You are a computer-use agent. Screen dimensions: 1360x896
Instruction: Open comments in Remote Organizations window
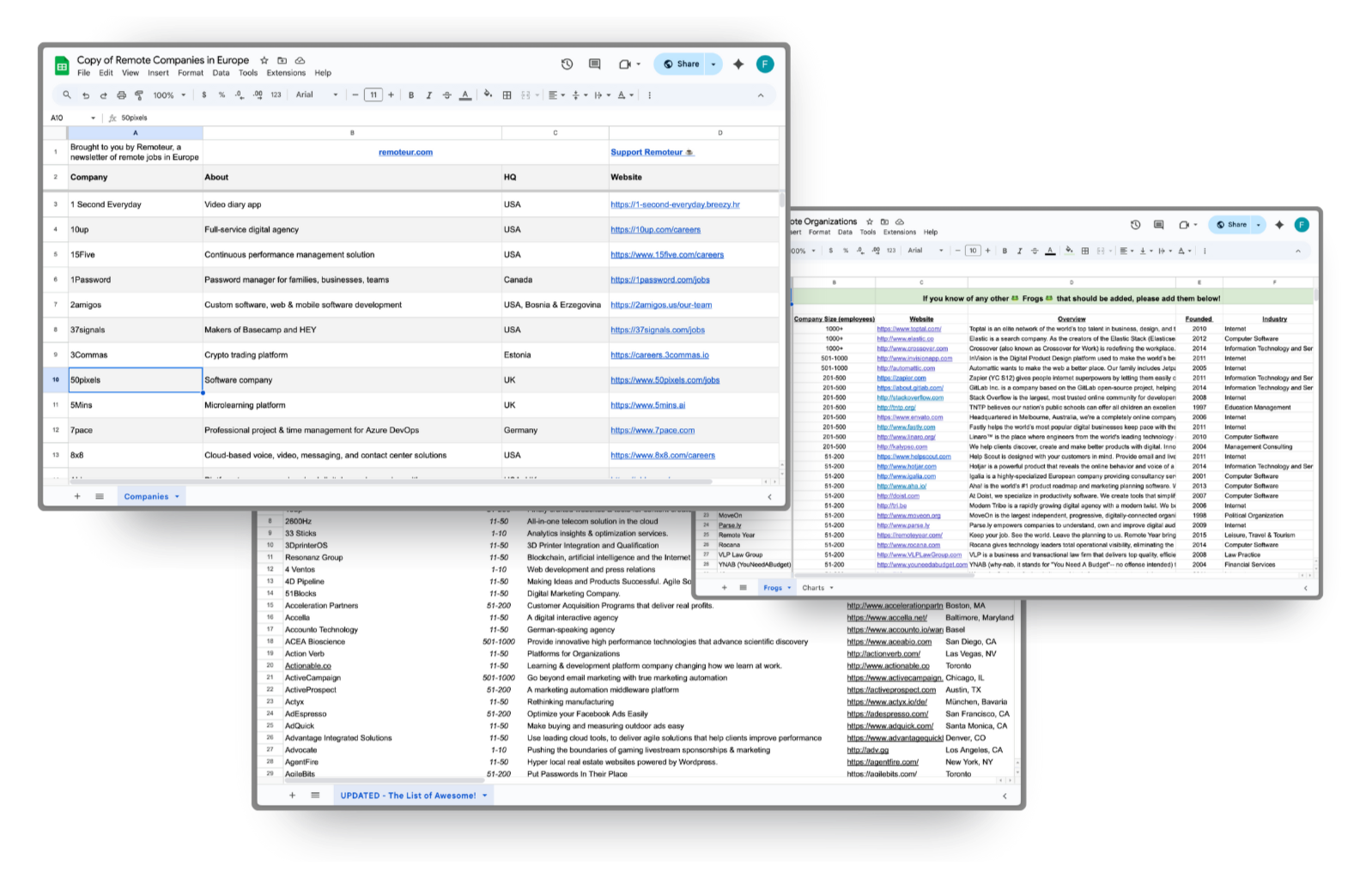1158,225
